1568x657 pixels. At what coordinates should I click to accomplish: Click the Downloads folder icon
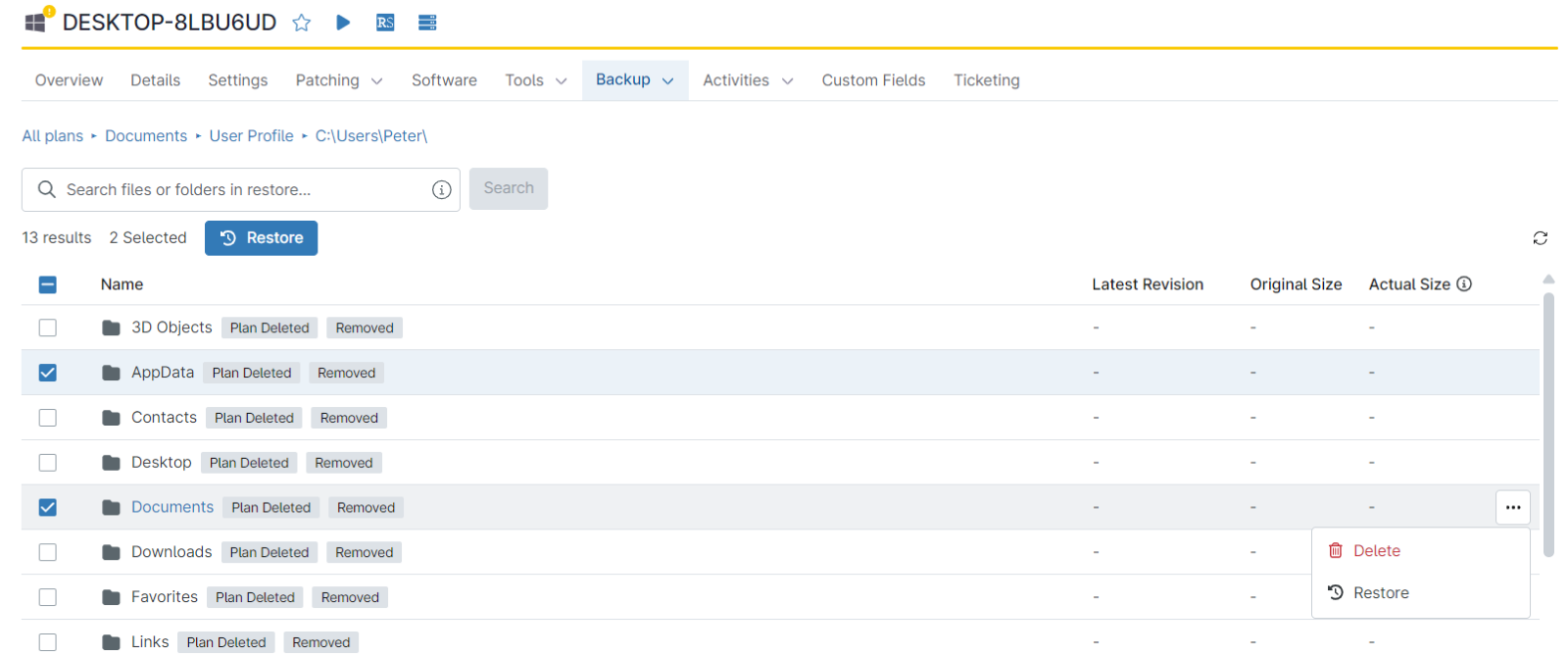[112, 553]
